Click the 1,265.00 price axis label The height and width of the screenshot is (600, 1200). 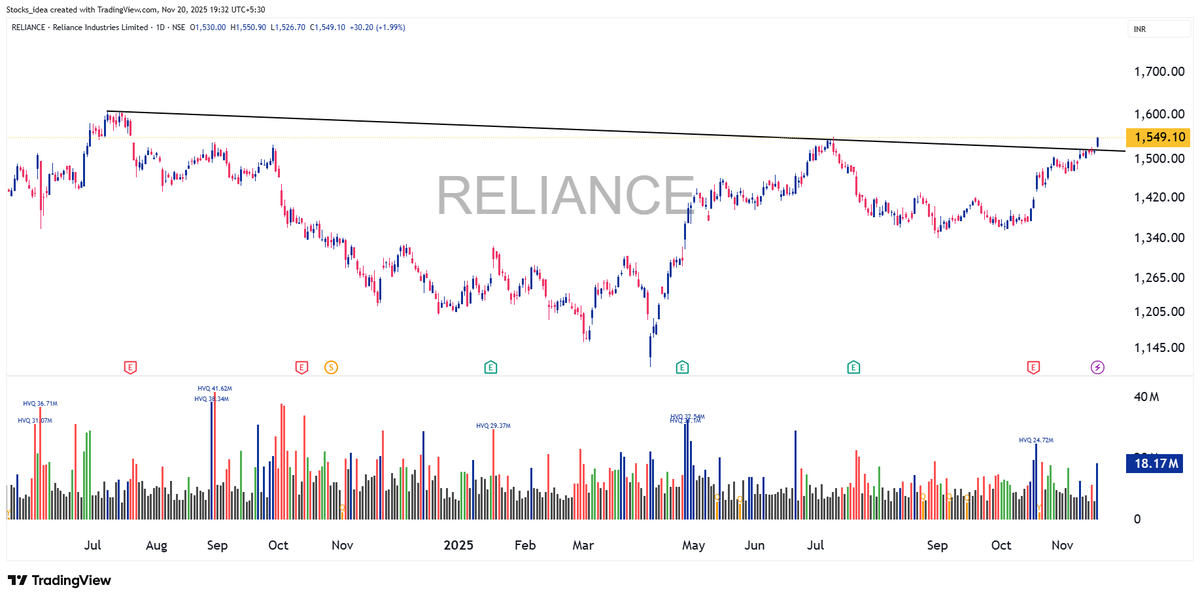coord(1161,277)
